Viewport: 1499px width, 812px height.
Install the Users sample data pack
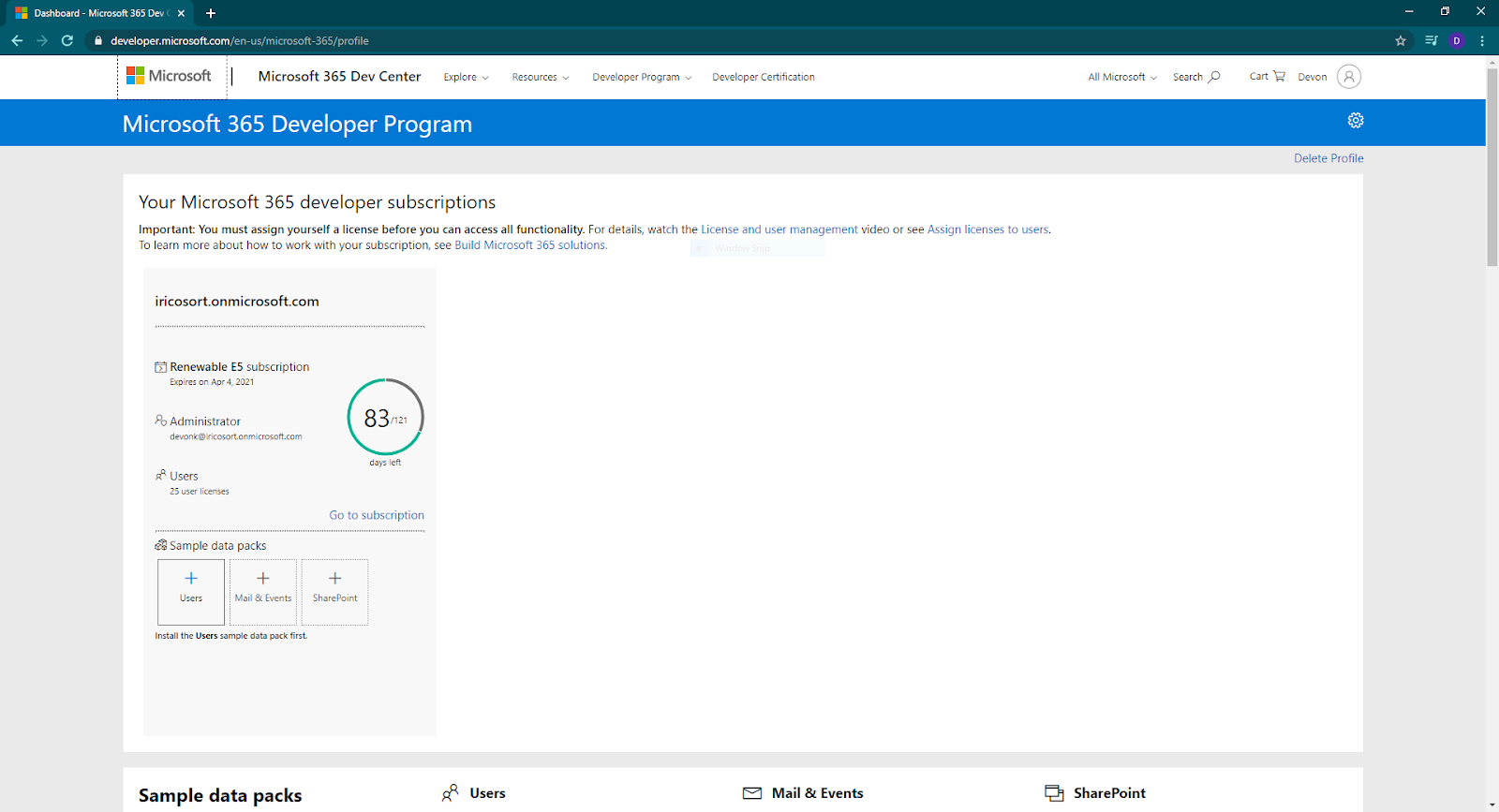pyautogui.click(x=191, y=592)
